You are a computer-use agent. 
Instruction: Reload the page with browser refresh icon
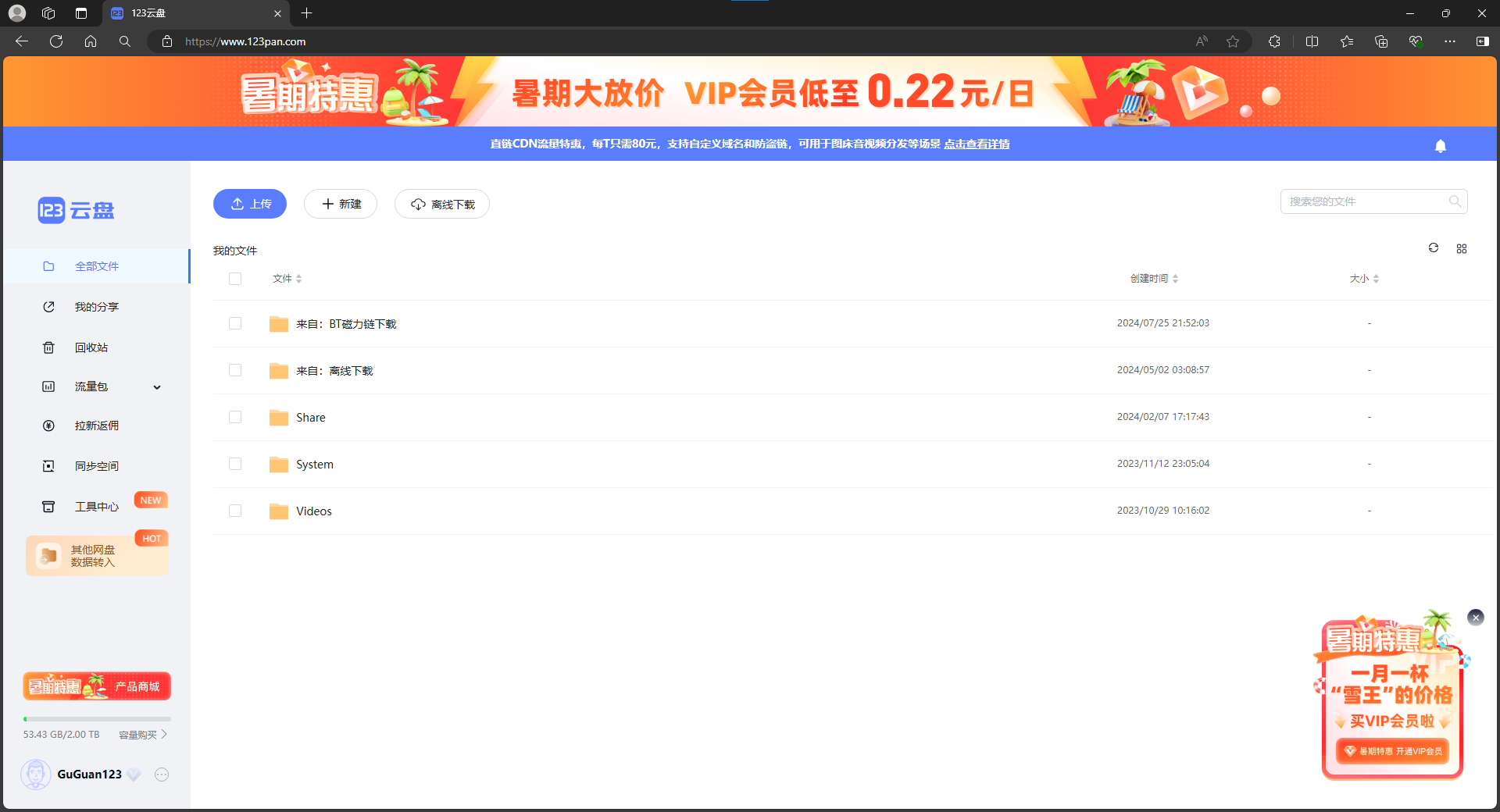tap(56, 41)
